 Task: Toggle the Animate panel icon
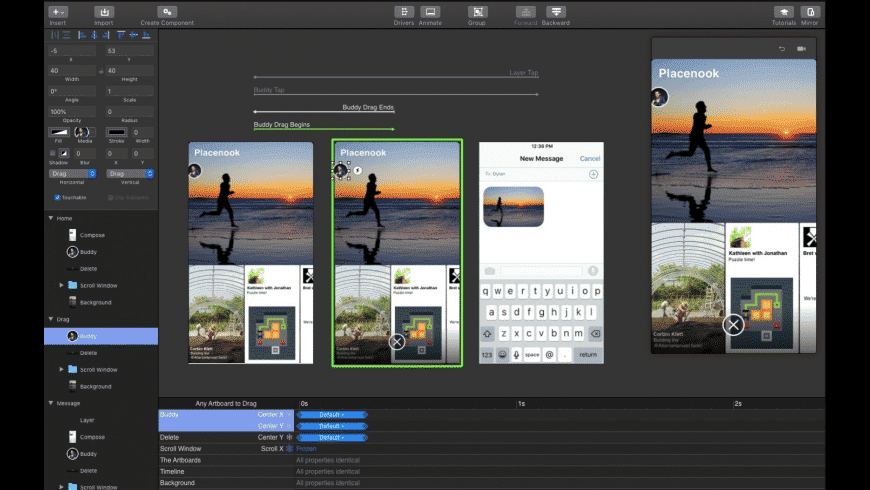pyautogui.click(x=430, y=12)
